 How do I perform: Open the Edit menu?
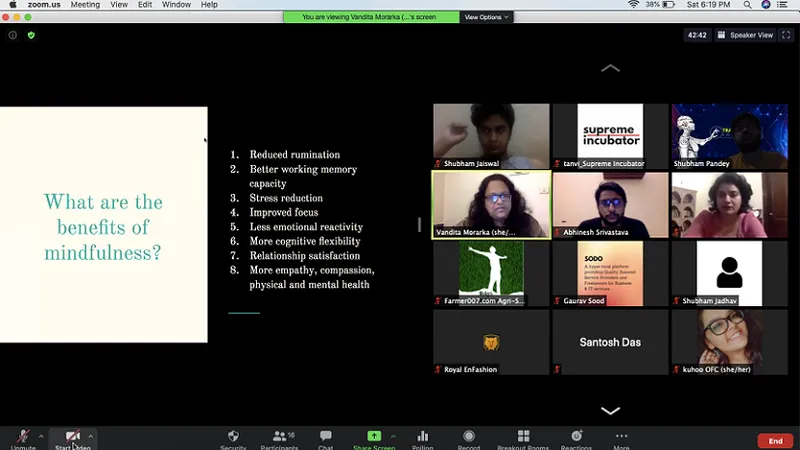145,5
